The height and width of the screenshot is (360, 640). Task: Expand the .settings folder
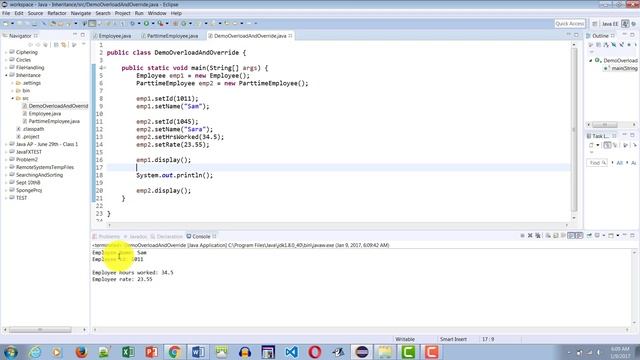13,83
